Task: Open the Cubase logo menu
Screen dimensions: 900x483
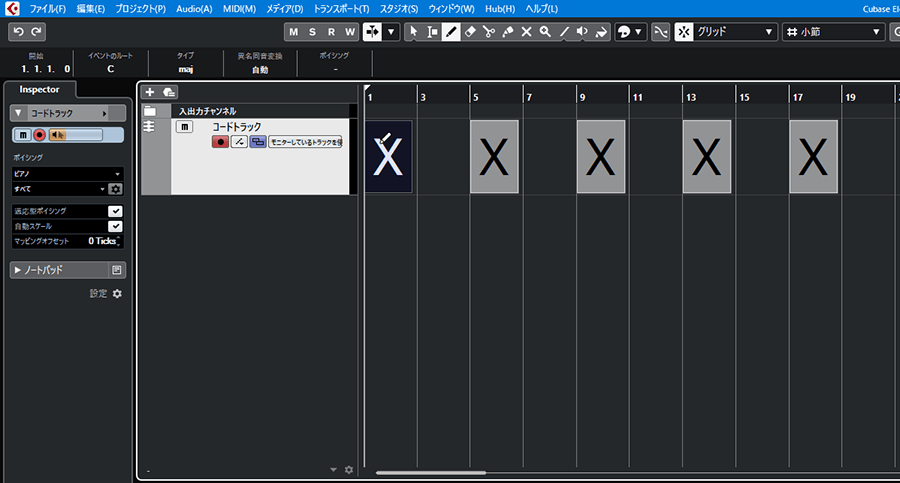Action: tap(11, 8)
